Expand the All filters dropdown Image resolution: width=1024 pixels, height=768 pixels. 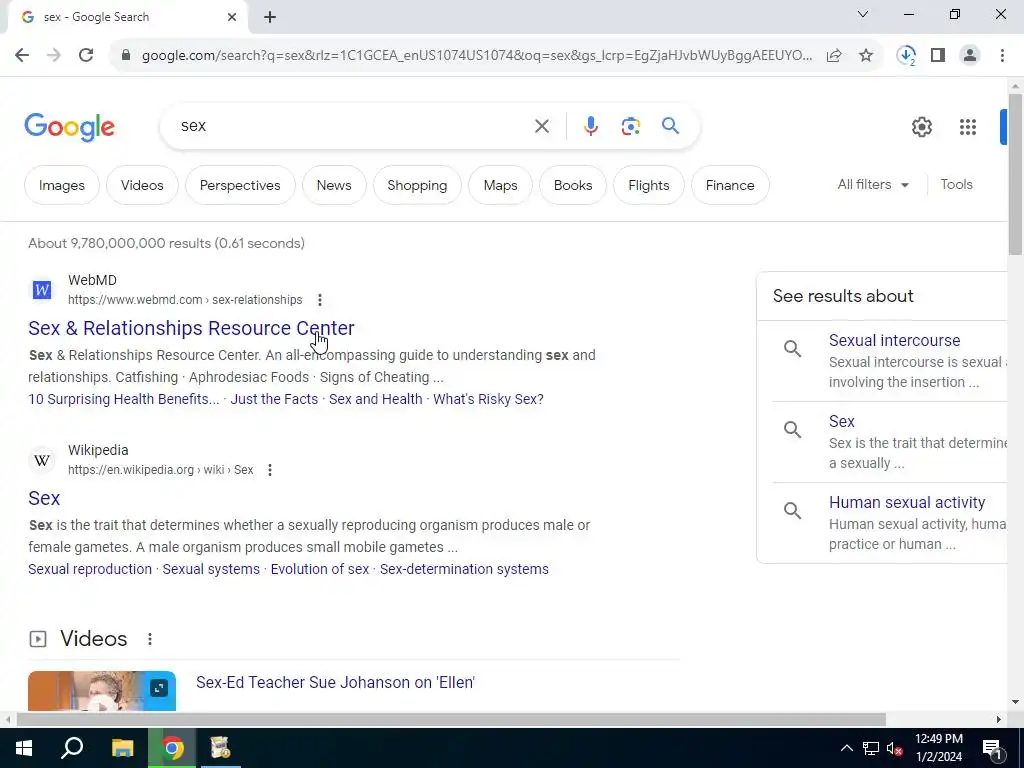tap(873, 185)
